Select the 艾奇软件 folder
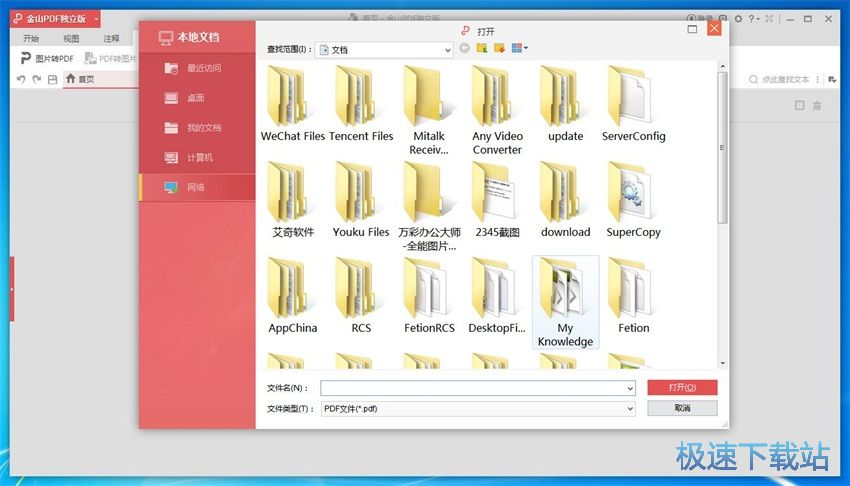Screen dimensions: 850x486 [293, 199]
